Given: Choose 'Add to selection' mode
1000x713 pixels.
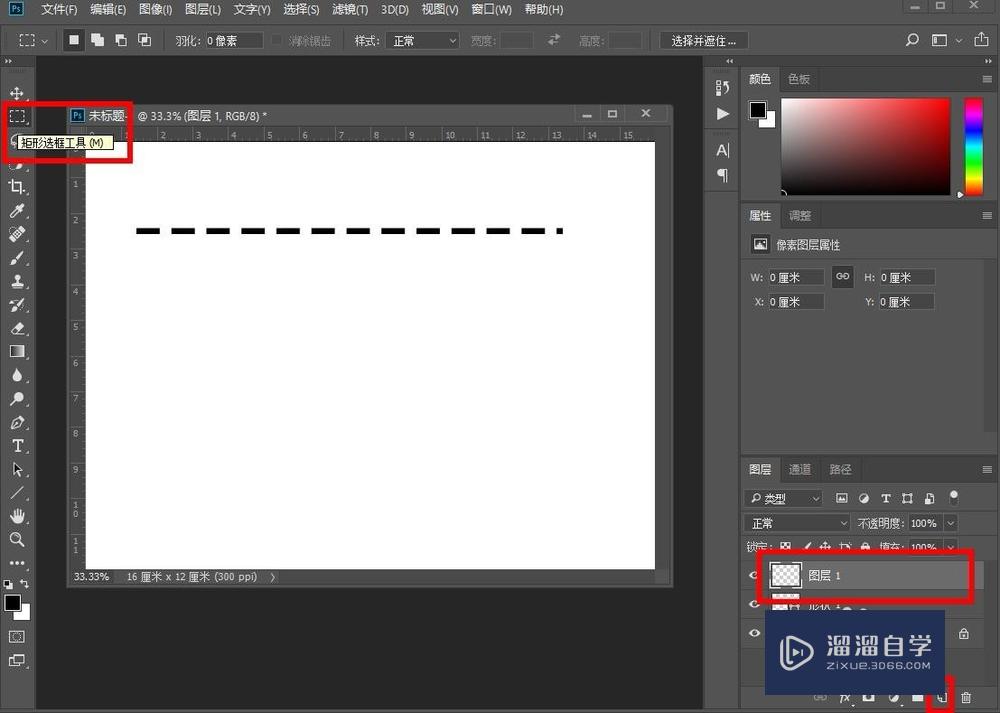Looking at the screenshot, I should 98,40.
